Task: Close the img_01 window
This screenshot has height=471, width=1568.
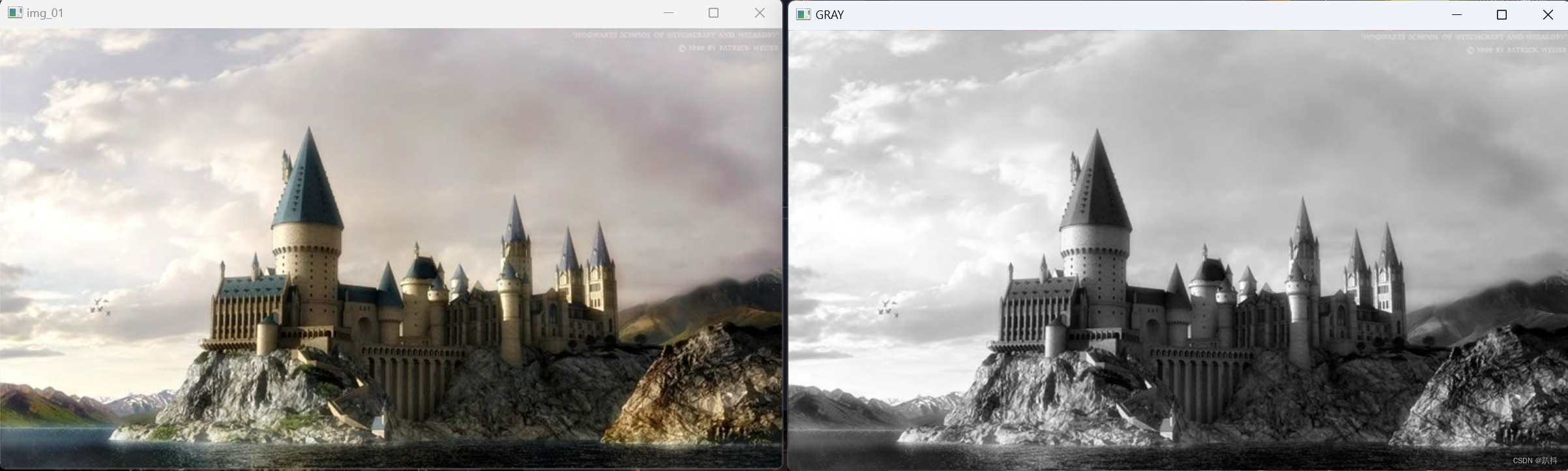Action: coord(760,12)
